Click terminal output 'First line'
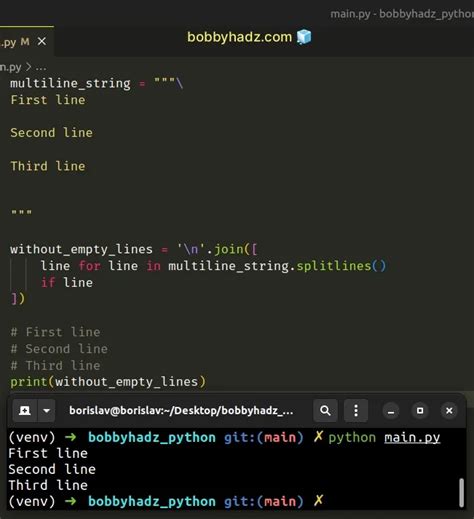This screenshot has height=519, width=474. click(x=48, y=453)
